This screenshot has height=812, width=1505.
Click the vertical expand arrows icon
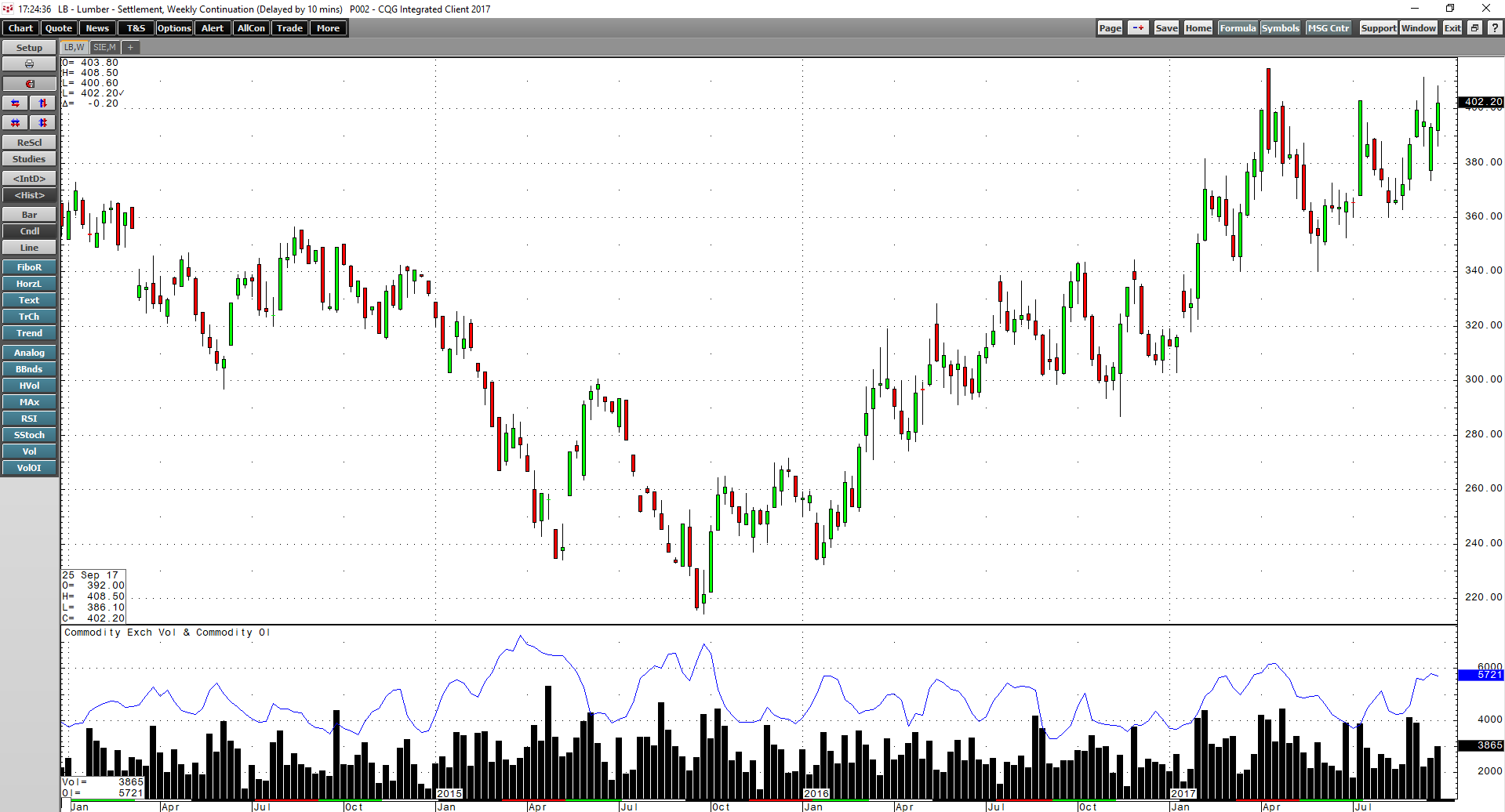(x=43, y=103)
